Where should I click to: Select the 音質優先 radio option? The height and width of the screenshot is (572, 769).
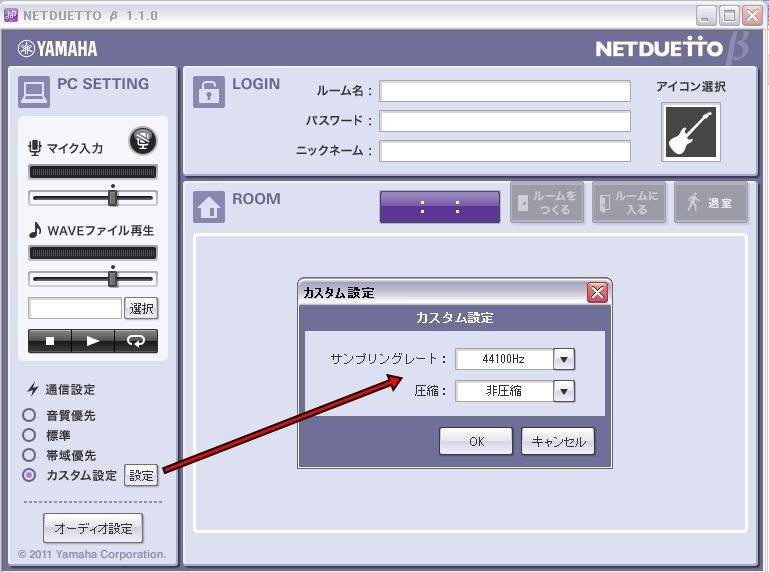[x=29, y=415]
